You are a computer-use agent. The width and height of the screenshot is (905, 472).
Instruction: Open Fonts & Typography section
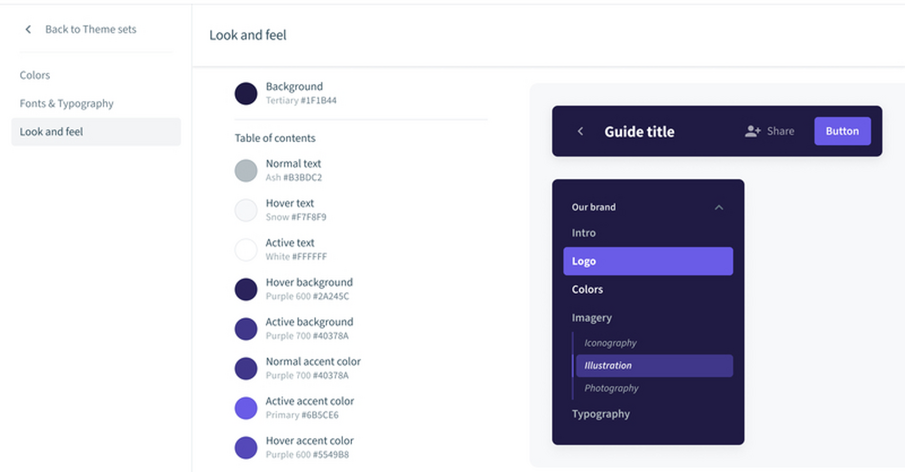66,103
